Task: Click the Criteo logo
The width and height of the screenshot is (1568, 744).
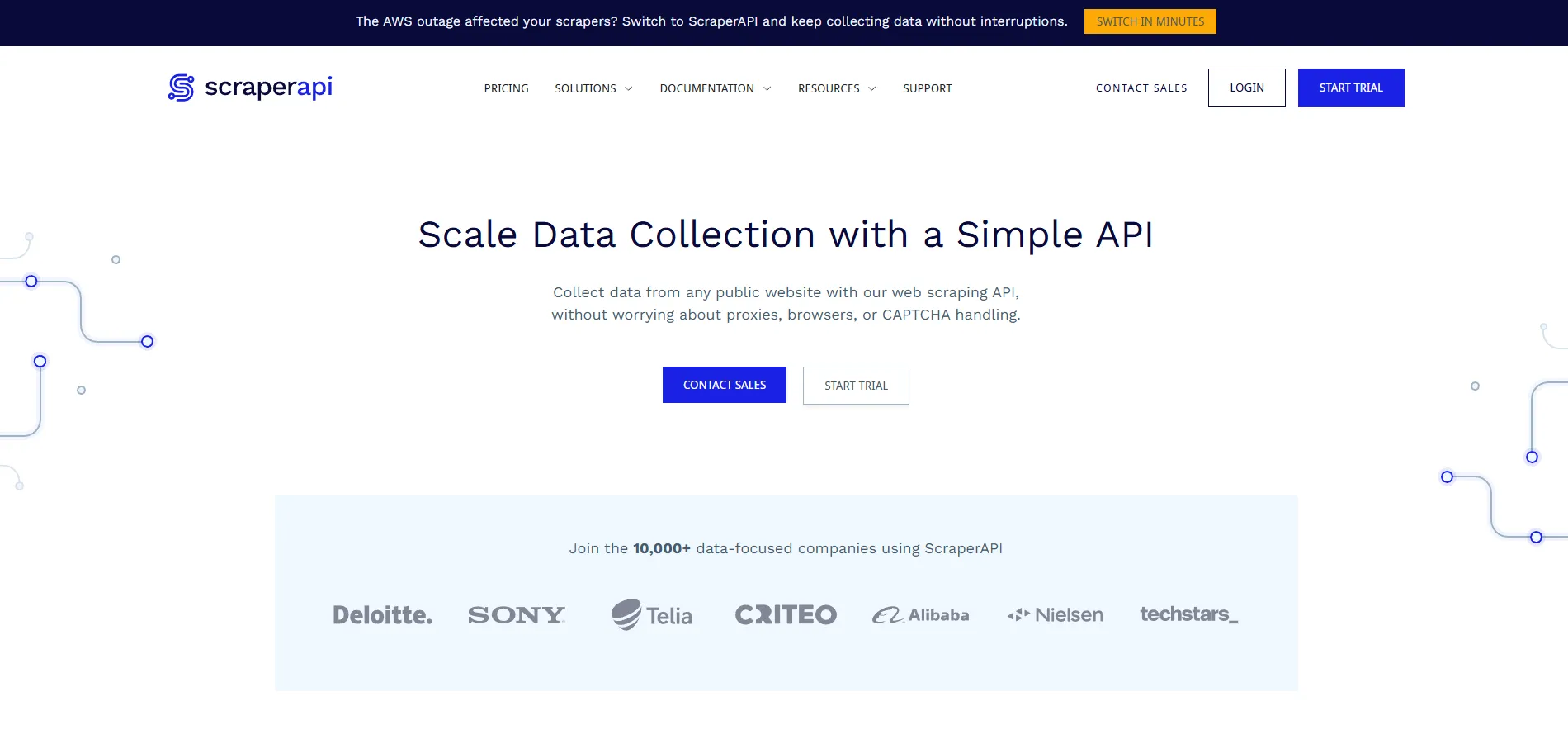Action: (x=786, y=615)
